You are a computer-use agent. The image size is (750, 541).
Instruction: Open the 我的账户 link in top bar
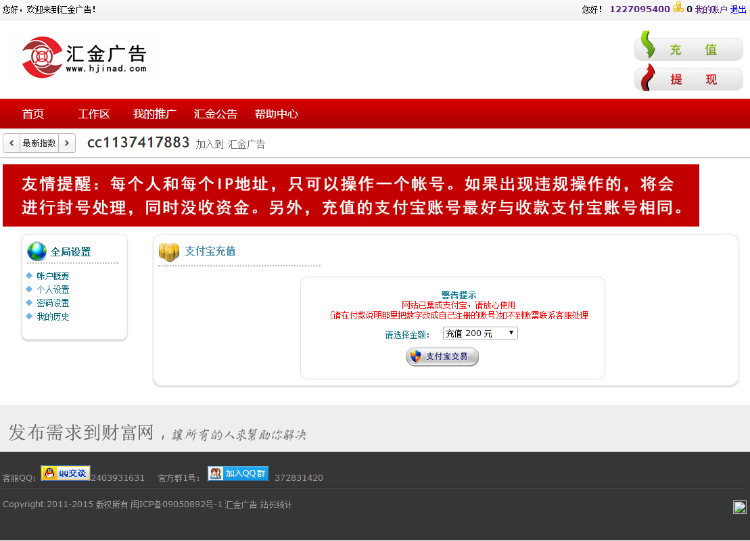711,9
